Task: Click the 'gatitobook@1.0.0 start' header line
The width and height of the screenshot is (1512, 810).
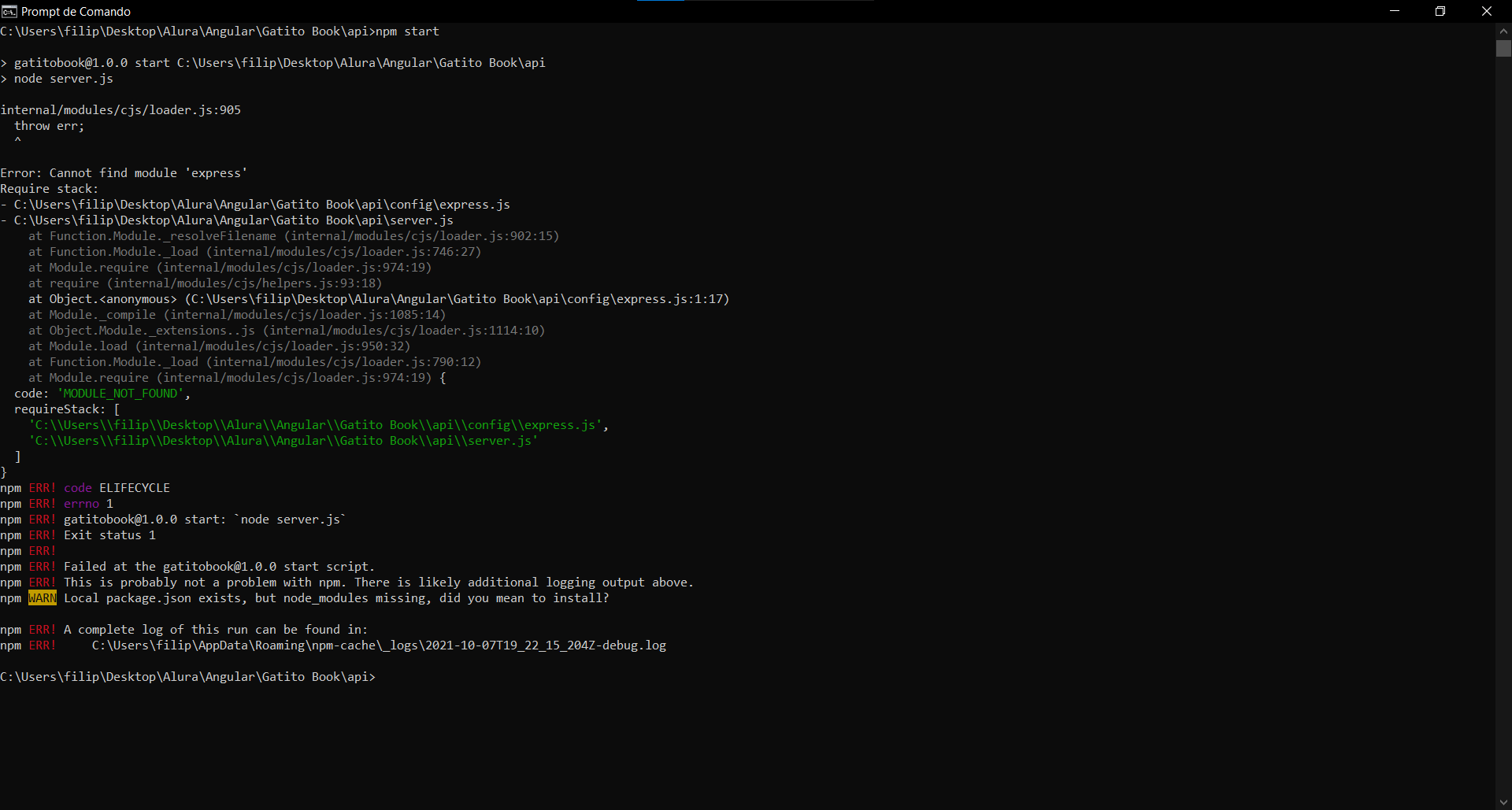Action: (272, 63)
